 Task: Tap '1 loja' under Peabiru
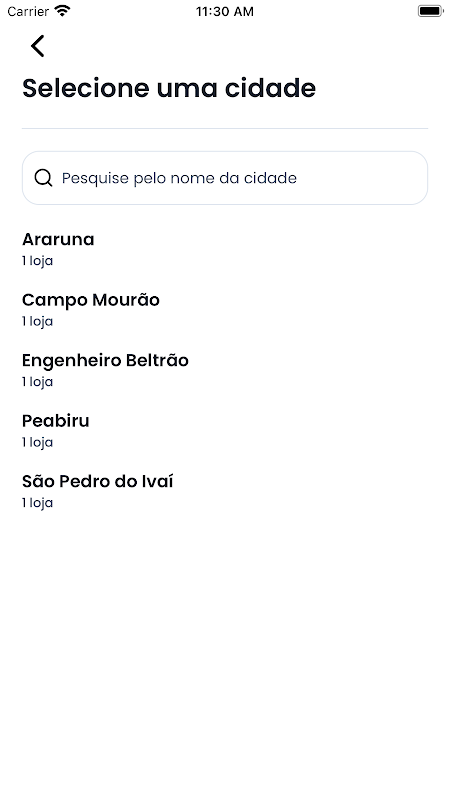(x=37, y=442)
